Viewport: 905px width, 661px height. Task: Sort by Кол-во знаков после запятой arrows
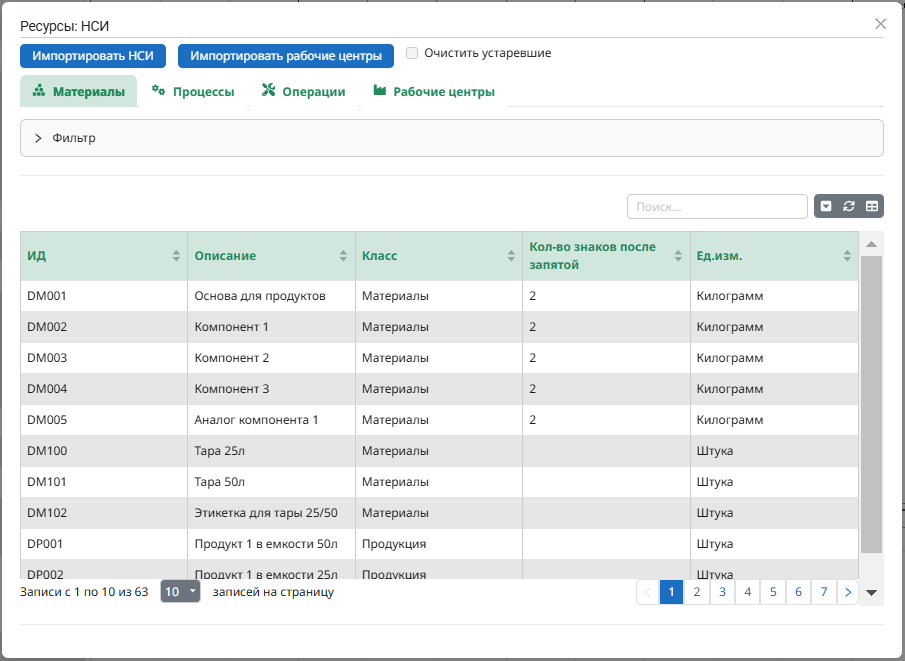pos(678,256)
